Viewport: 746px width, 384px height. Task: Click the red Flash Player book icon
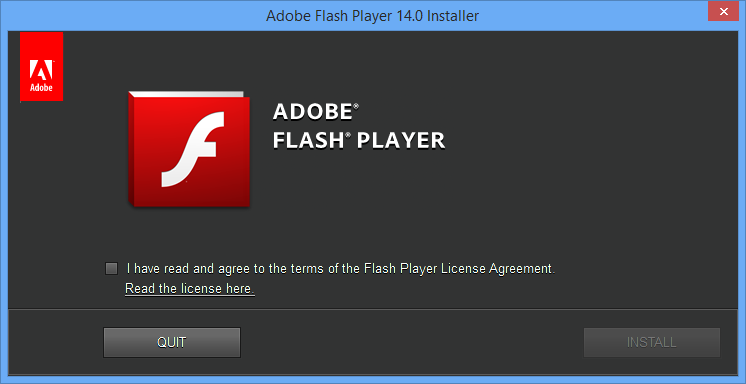189,149
